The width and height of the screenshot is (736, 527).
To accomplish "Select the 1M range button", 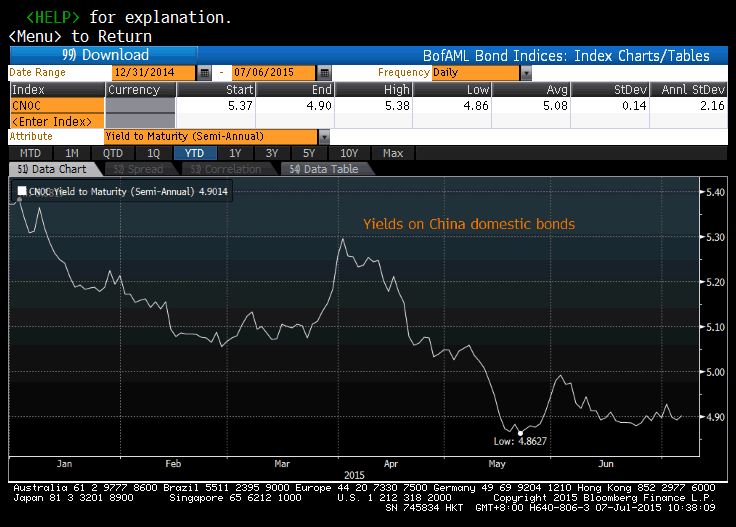I will pyautogui.click(x=71, y=153).
